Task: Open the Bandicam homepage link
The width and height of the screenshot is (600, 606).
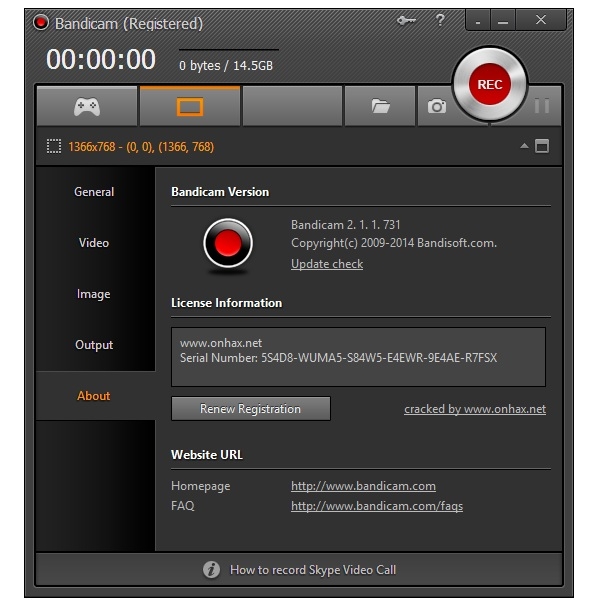Action: (363, 486)
